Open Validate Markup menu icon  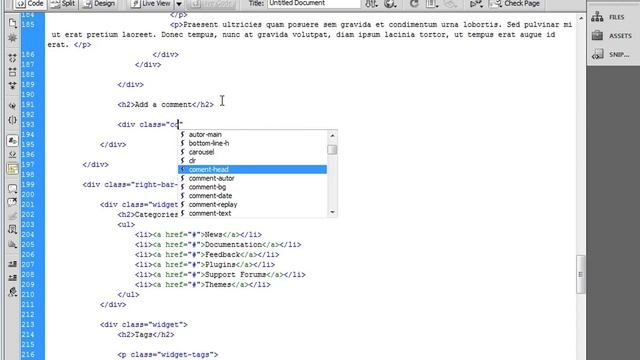(476, 4)
